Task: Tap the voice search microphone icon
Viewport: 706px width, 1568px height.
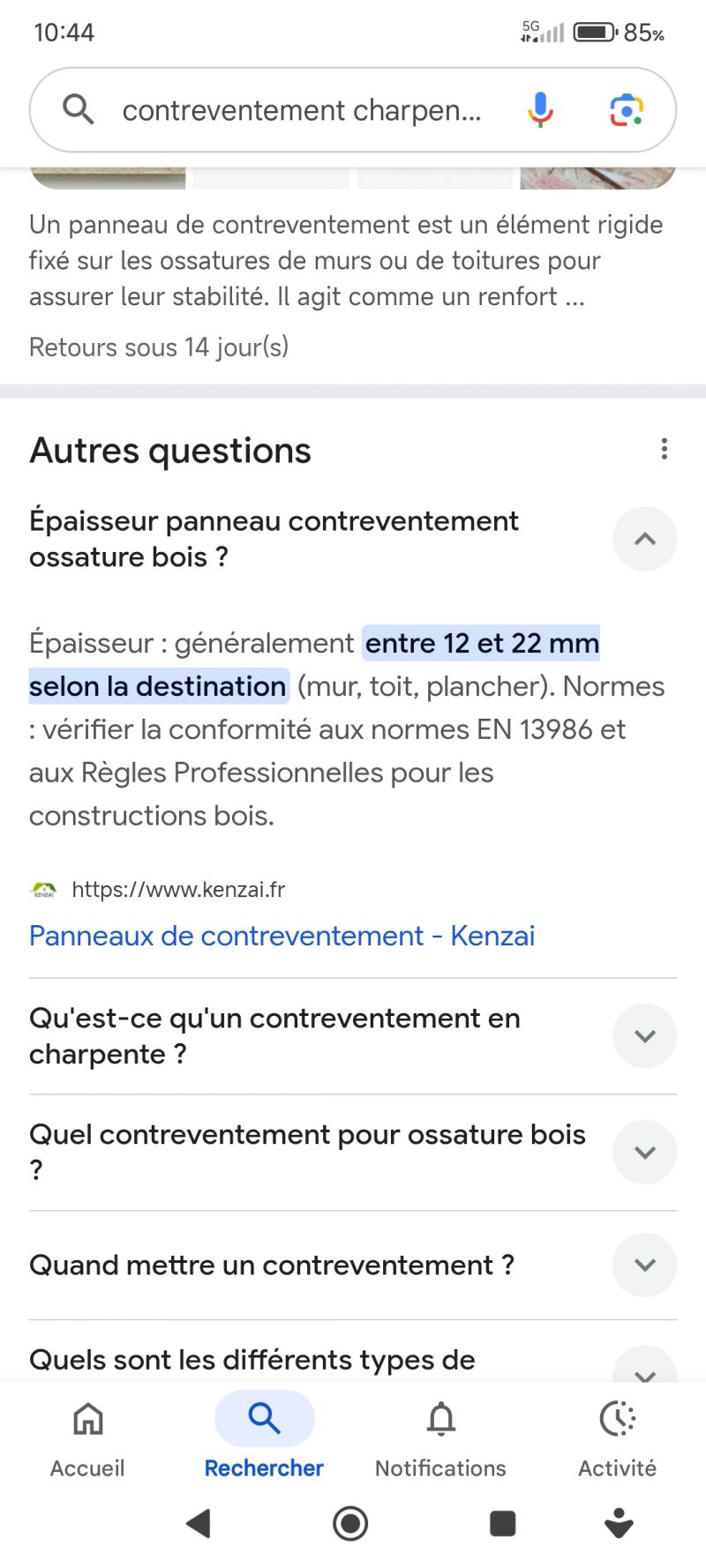Action: (x=540, y=110)
